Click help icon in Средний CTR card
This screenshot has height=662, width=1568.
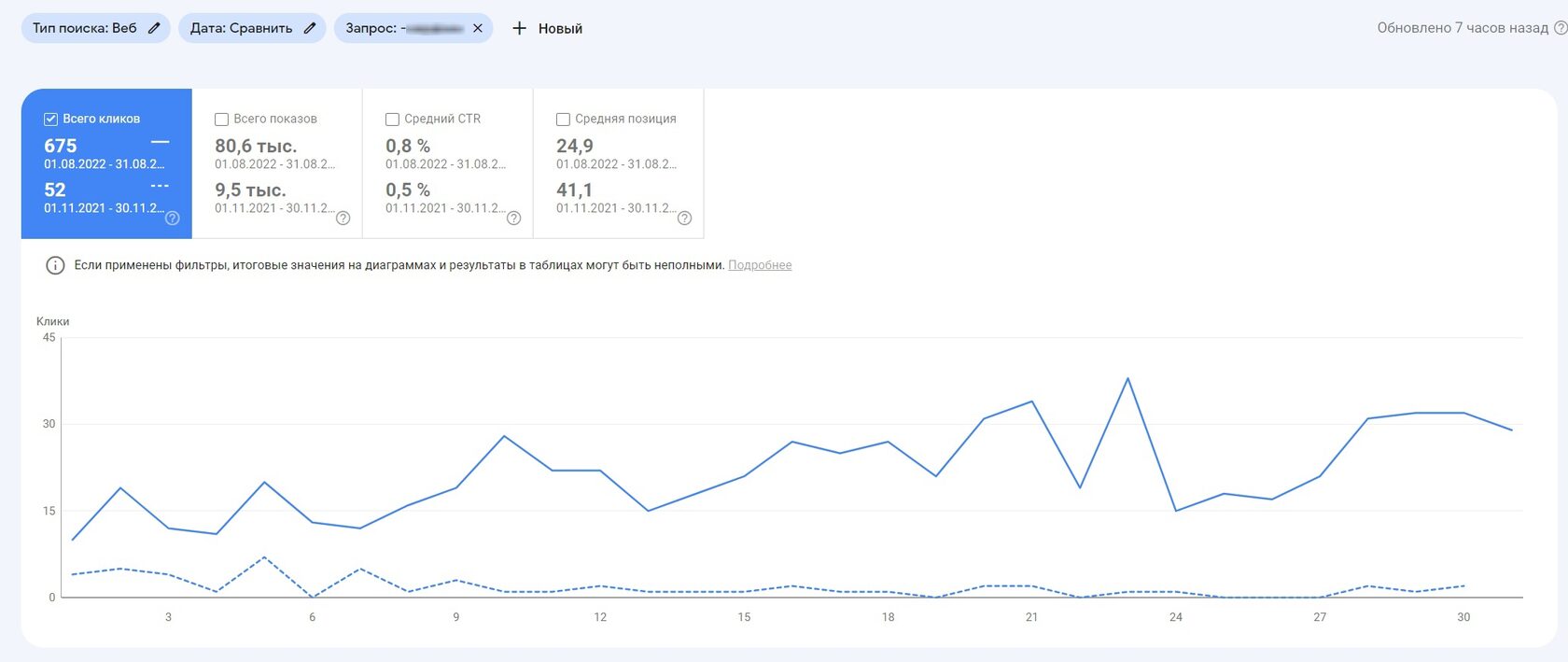(513, 218)
